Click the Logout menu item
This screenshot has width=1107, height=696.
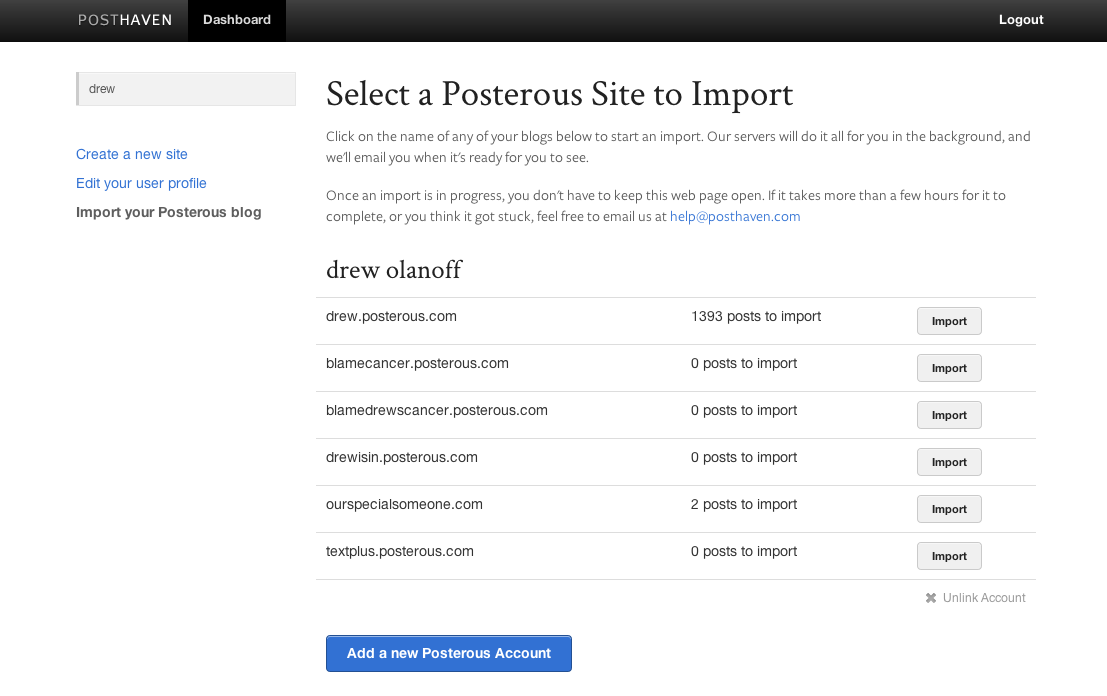1021,20
